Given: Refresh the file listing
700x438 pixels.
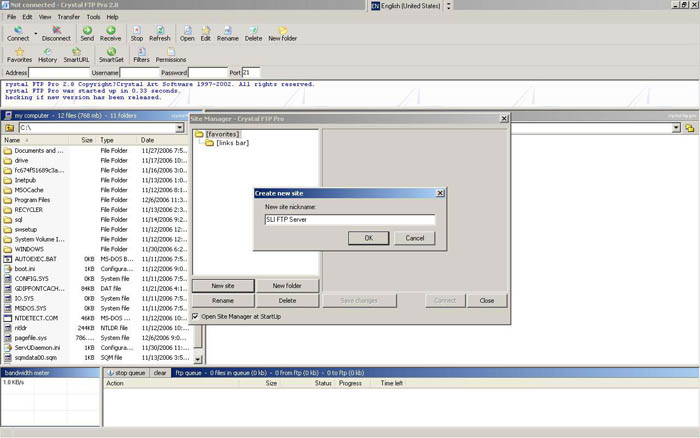Looking at the screenshot, I should pos(160,33).
